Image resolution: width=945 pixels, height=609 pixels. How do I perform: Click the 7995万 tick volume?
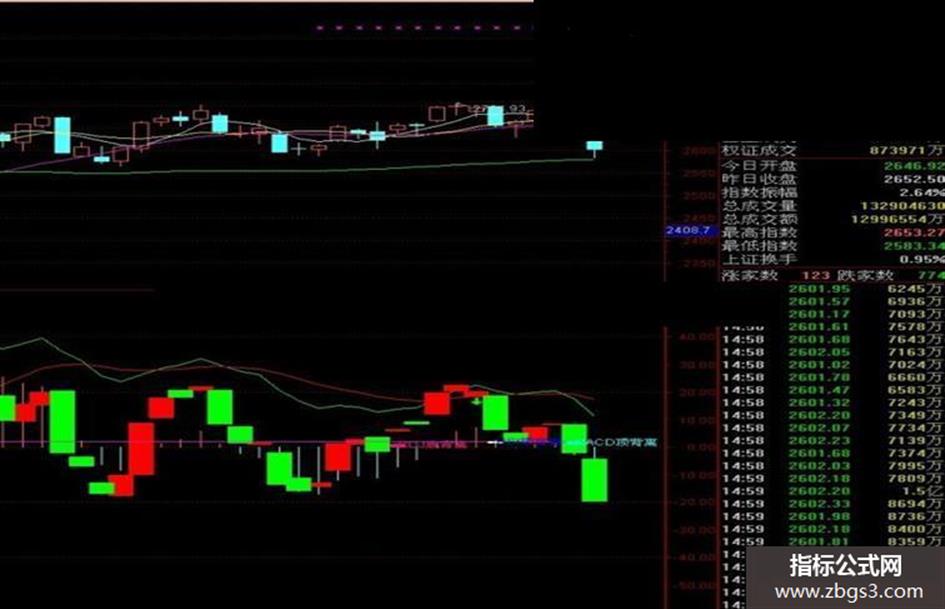(x=914, y=466)
